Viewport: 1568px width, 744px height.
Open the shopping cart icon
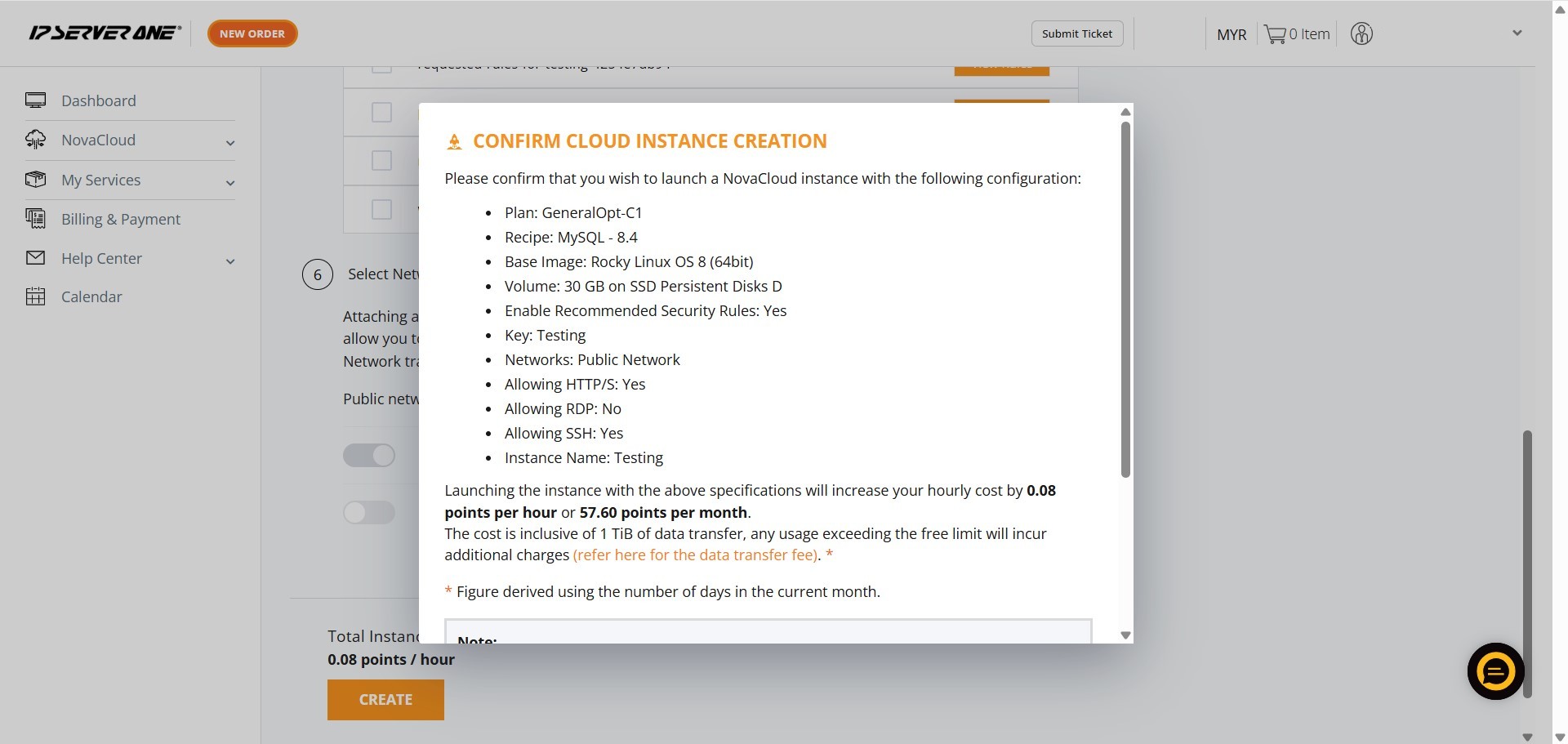pyautogui.click(x=1274, y=34)
